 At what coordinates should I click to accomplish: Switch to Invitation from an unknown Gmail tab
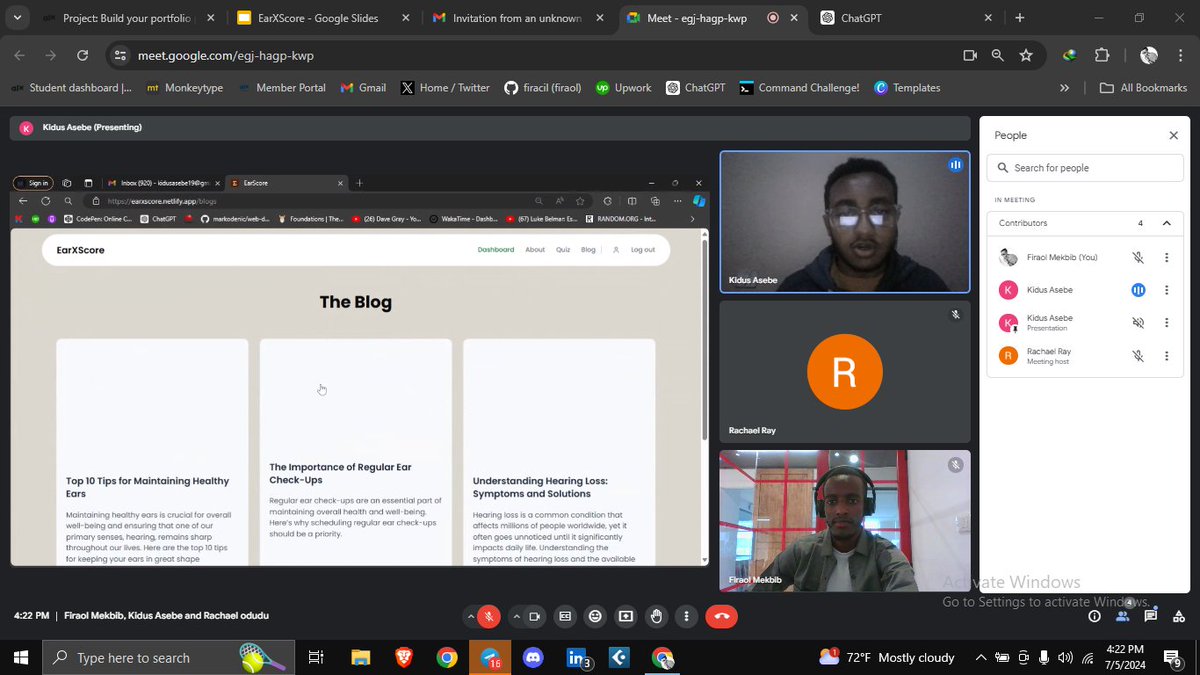click(x=516, y=18)
